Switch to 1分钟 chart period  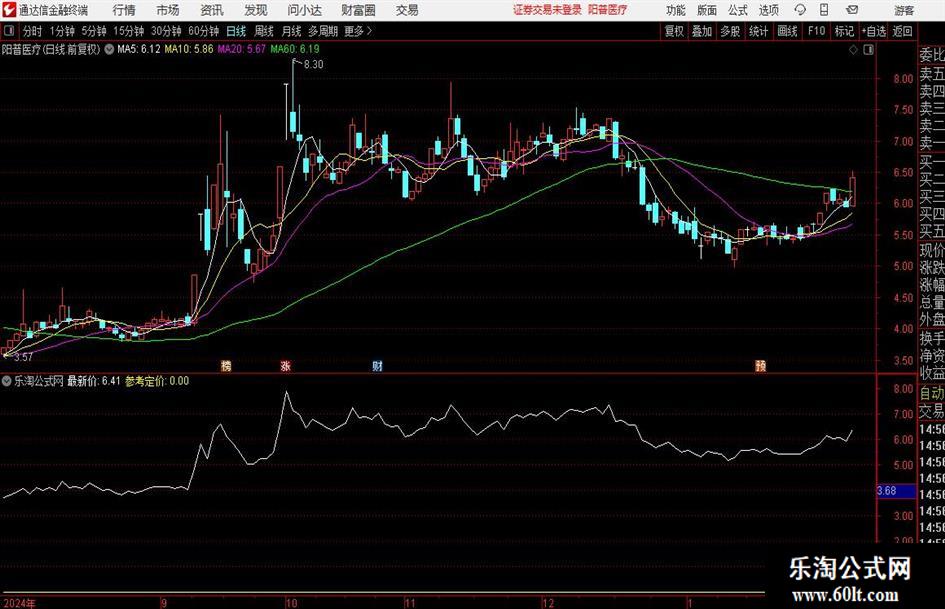tap(62, 31)
